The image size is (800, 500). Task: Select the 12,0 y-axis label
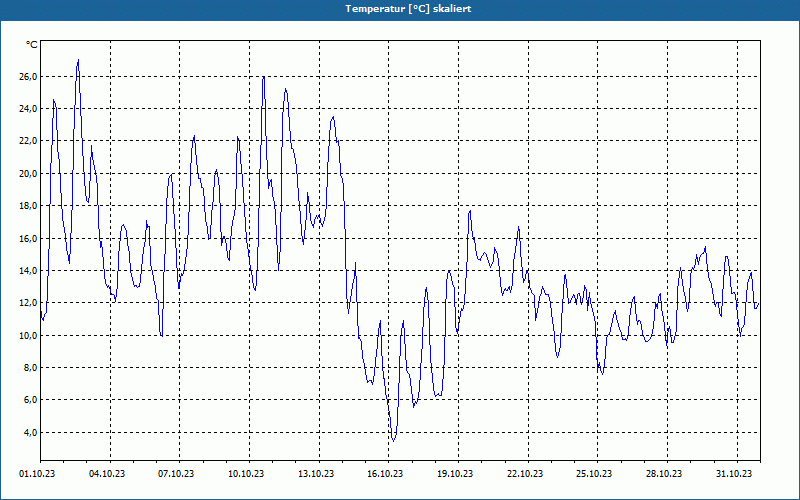(28, 303)
